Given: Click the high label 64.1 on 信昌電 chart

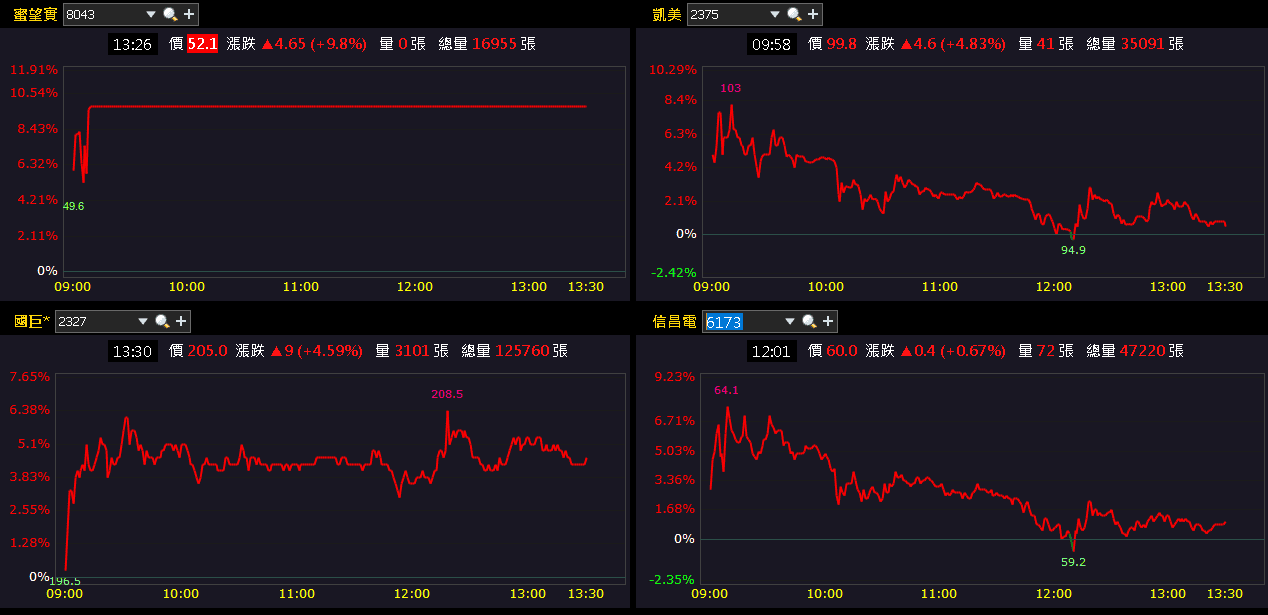Looking at the screenshot, I should (726, 390).
